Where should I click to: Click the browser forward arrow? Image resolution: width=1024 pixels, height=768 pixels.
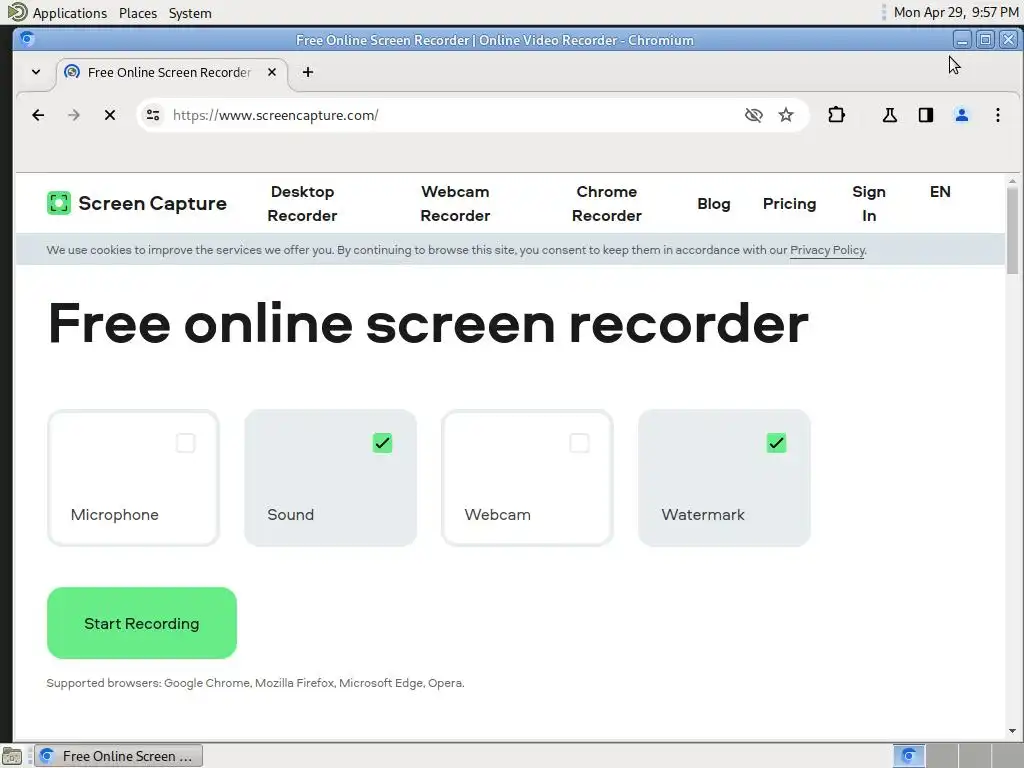click(x=74, y=116)
